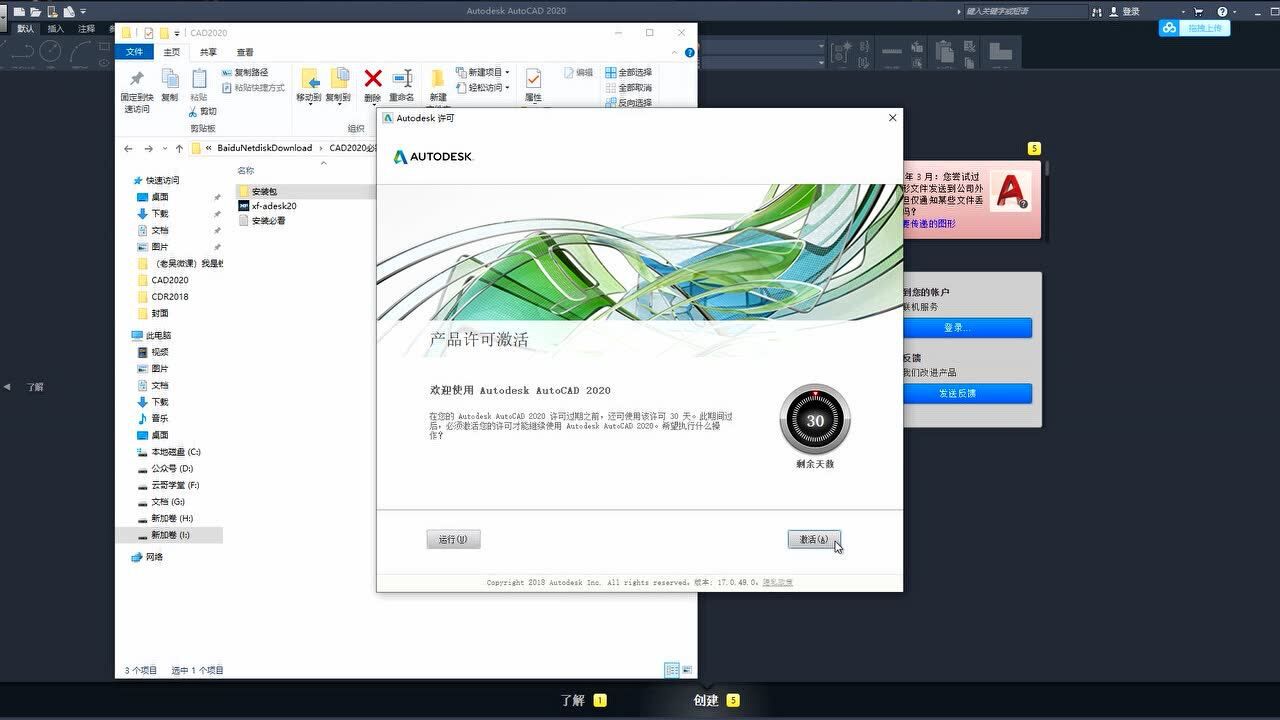The height and width of the screenshot is (720, 1280).
Task: Select 云哥学堂 (F:) drive in the navigation tree
Action: 168,485
